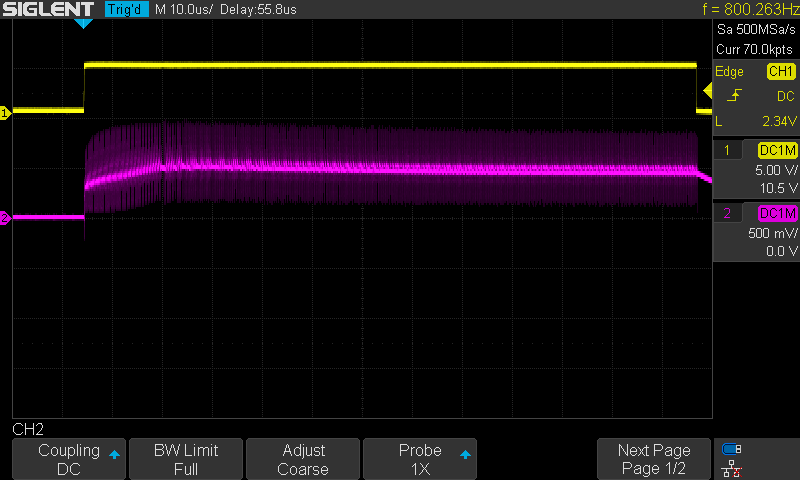The height and width of the screenshot is (480, 800).
Task: Click the trigger L level label
Action: (719, 121)
